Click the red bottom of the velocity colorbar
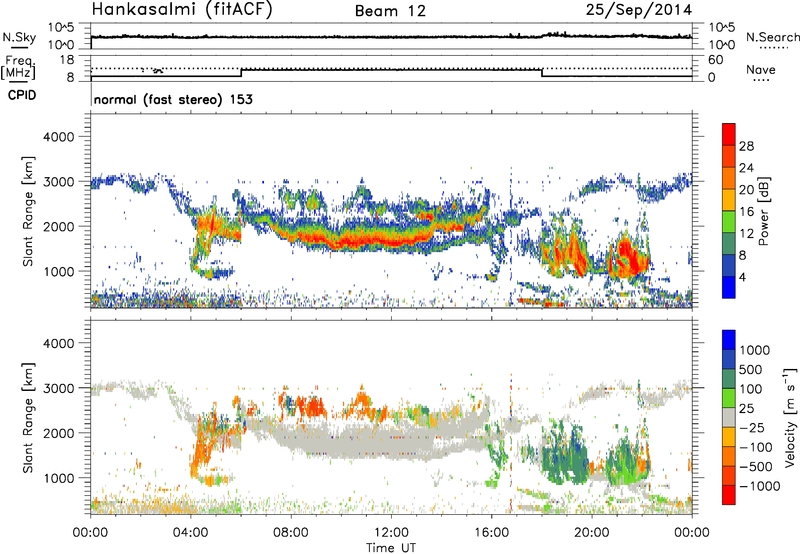 729,495
